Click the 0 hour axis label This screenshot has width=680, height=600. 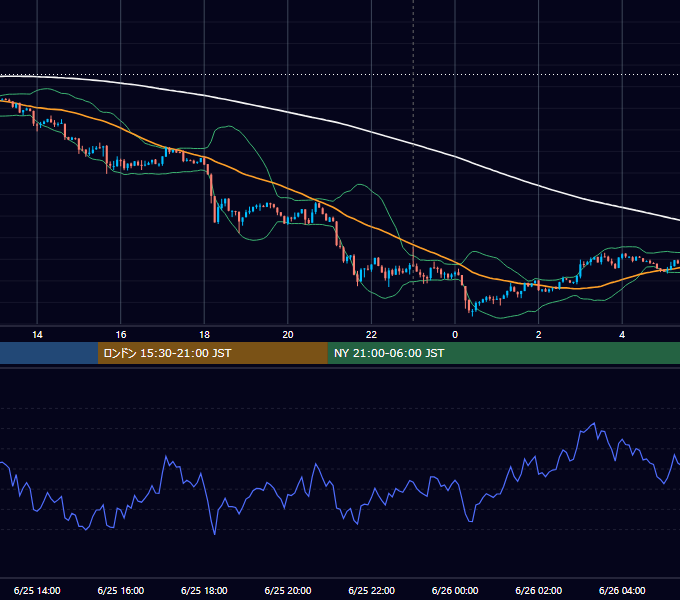click(x=455, y=335)
